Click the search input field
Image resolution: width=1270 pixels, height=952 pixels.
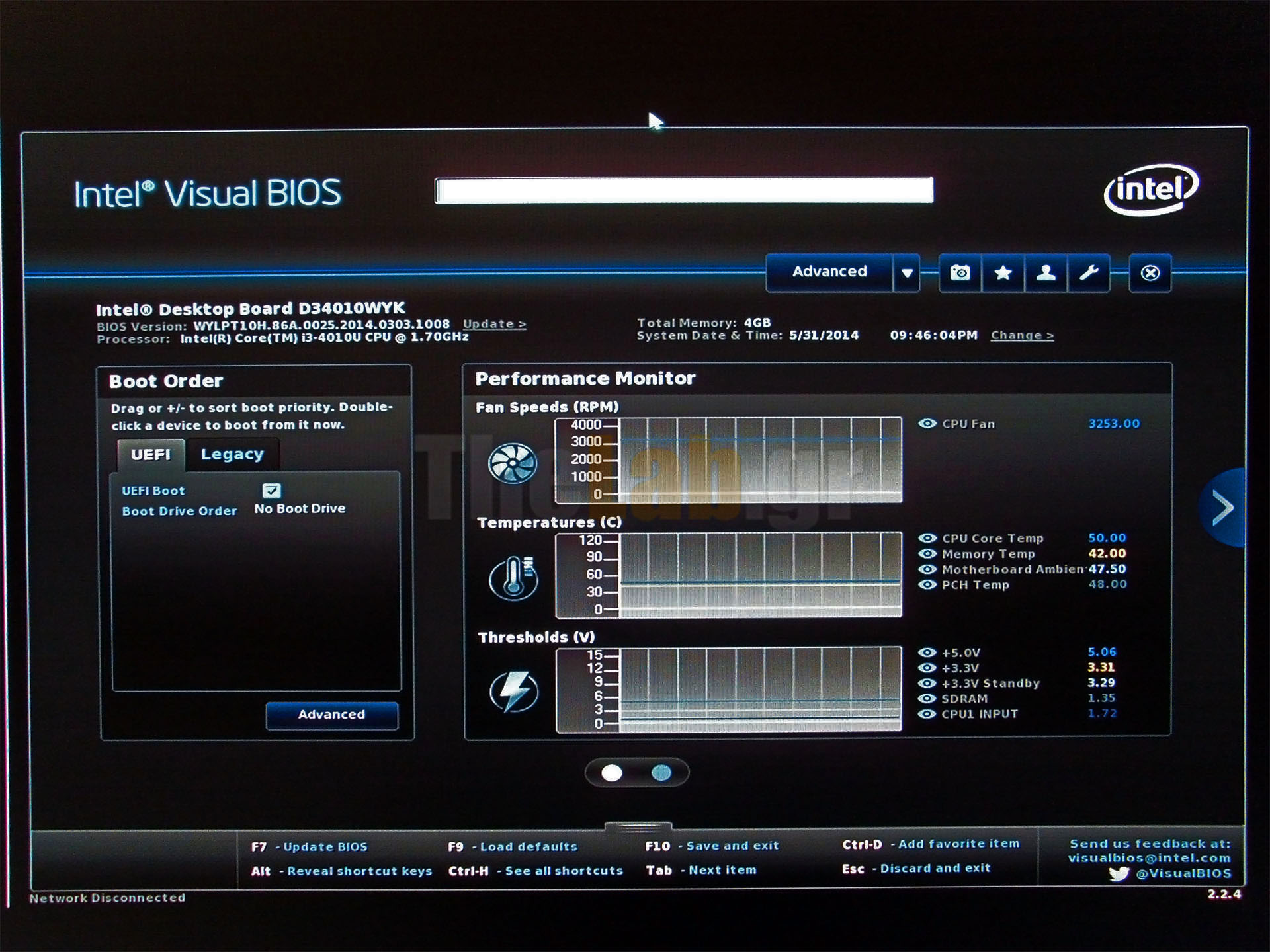pyautogui.click(x=683, y=190)
